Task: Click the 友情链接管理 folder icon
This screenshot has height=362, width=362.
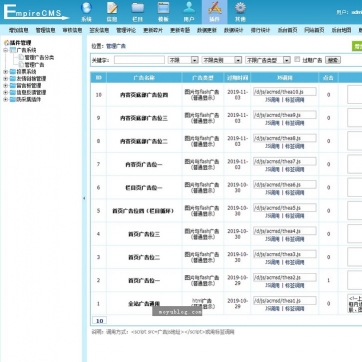Action: [13, 79]
